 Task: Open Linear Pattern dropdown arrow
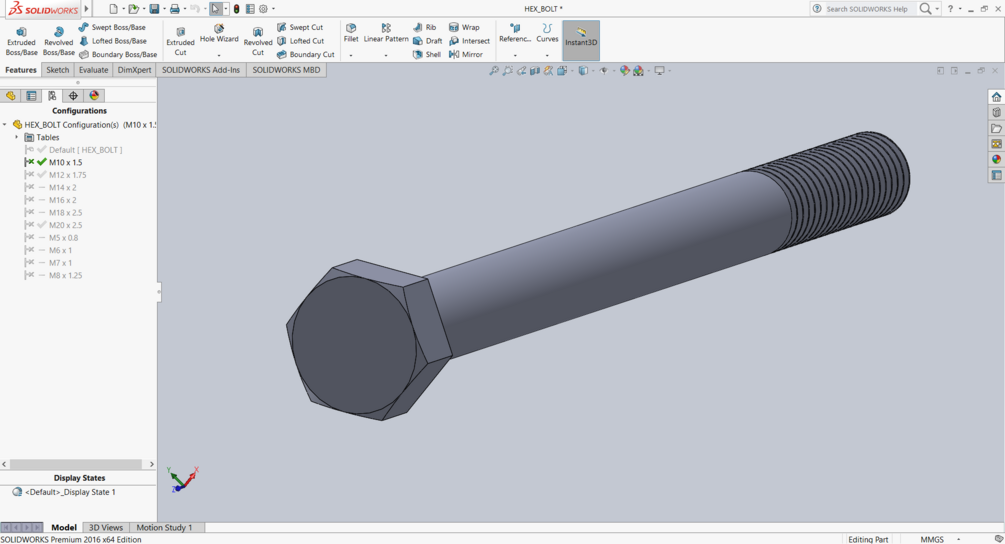(386, 55)
